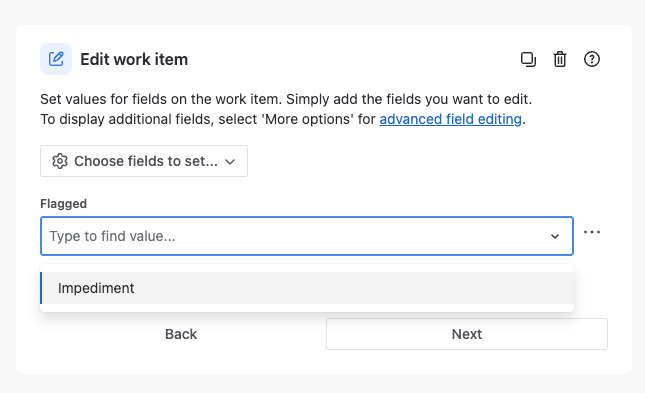Open help via the question mark icon
This screenshot has height=393, width=645.
pyautogui.click(x=592, y=59)
